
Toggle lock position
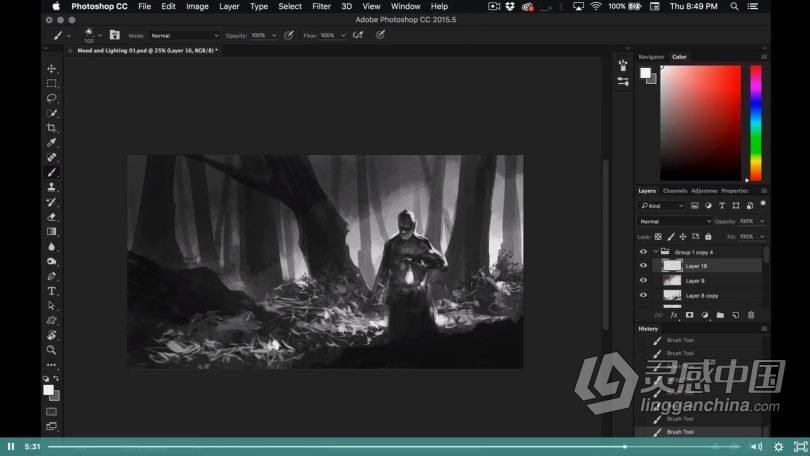click(683, 237)
